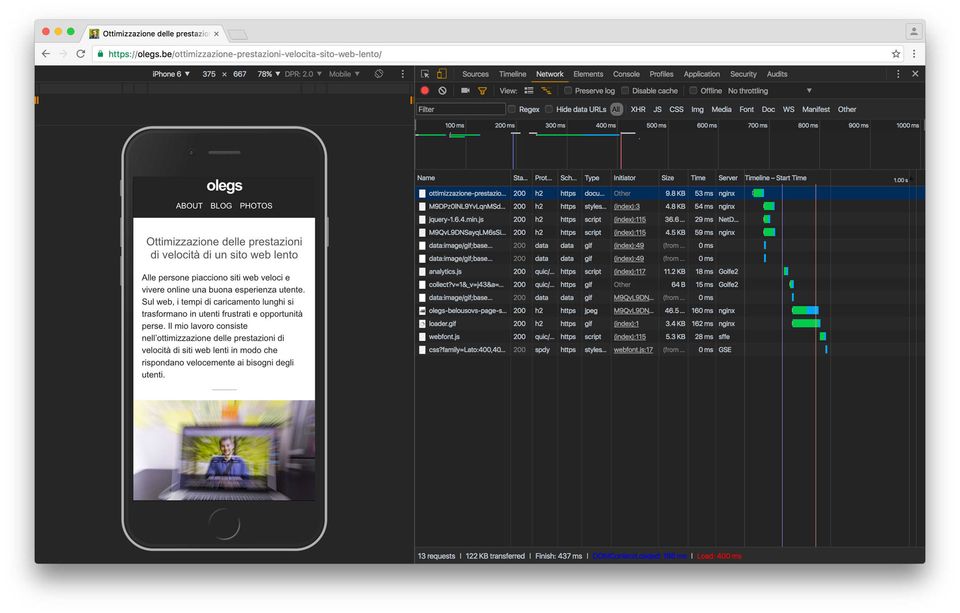Open the iPhone 6 device dropdown
The image size is (960, 613).
[171, 74]
